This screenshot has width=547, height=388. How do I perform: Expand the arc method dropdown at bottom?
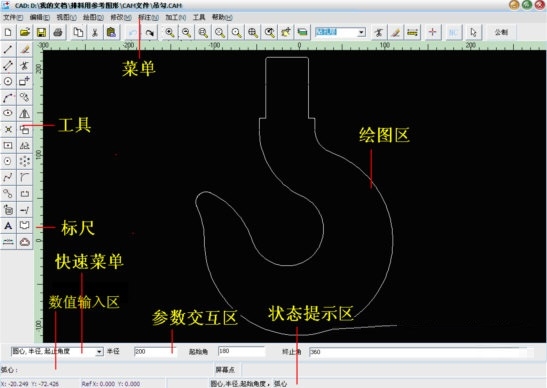[99, 351]
